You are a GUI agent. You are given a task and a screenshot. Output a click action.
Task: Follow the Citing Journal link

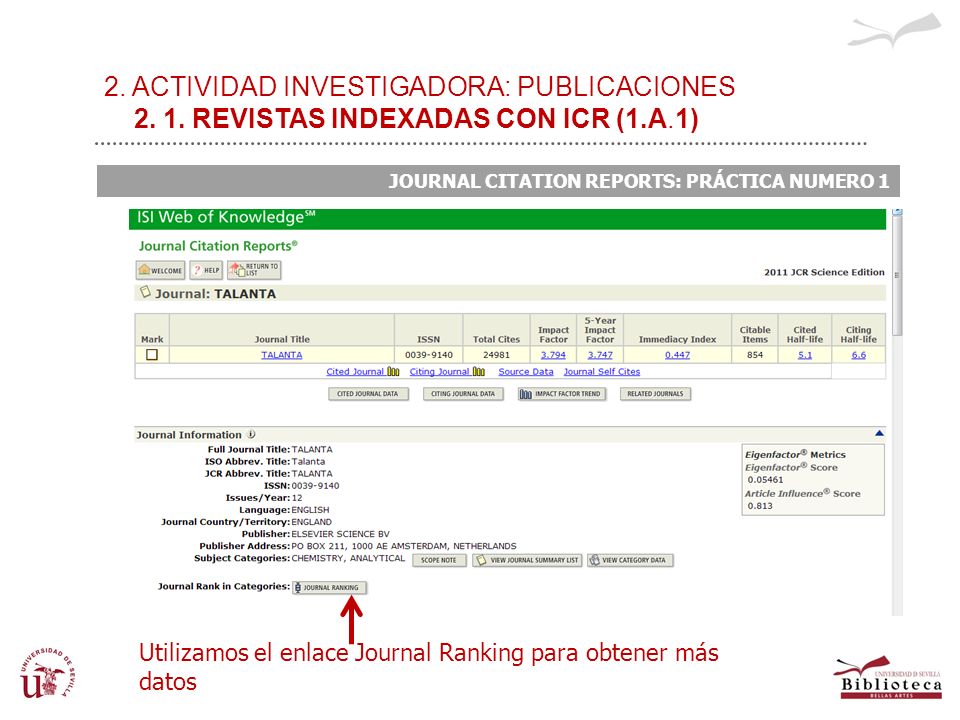tap(439, 372)
